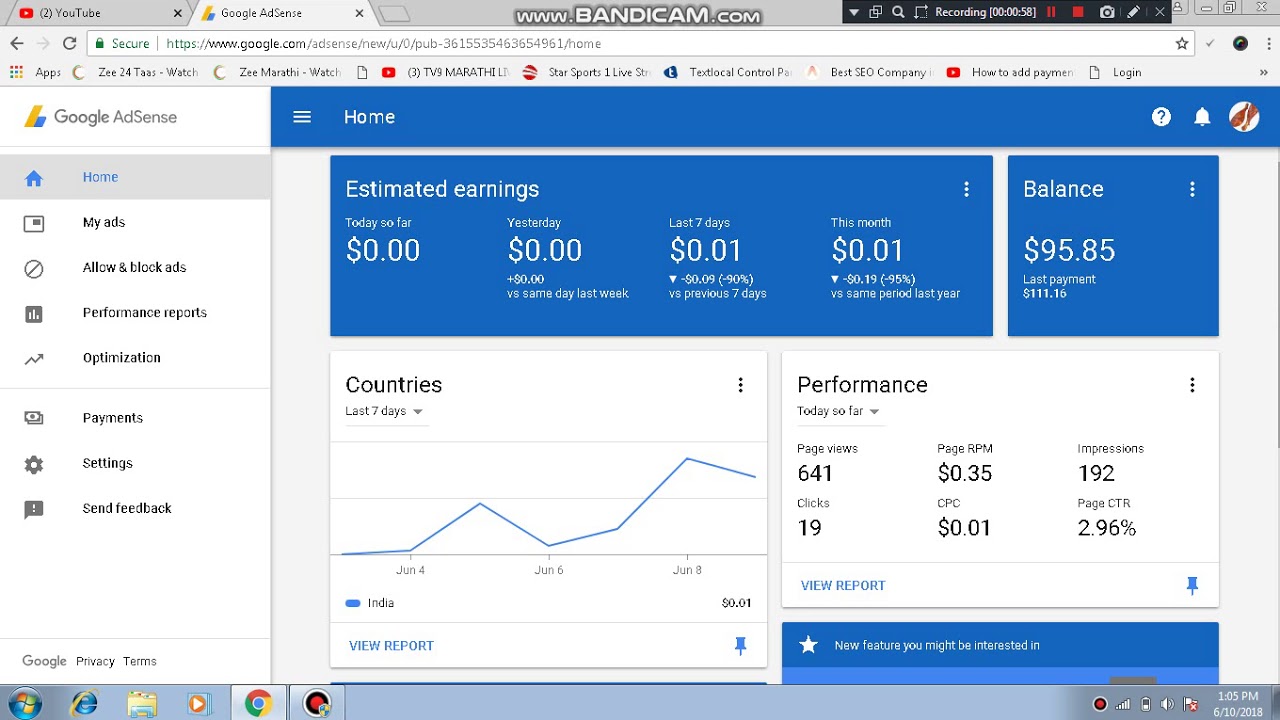Select My ads in the sidebar
Viewport: 1280px width, 720px height.
(x=135, y=222)
